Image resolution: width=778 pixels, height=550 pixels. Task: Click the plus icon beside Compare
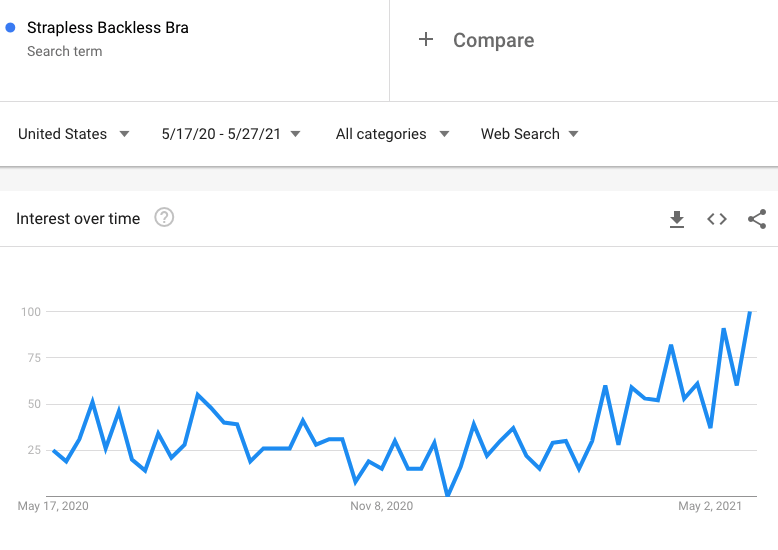(x=426, y=40)
